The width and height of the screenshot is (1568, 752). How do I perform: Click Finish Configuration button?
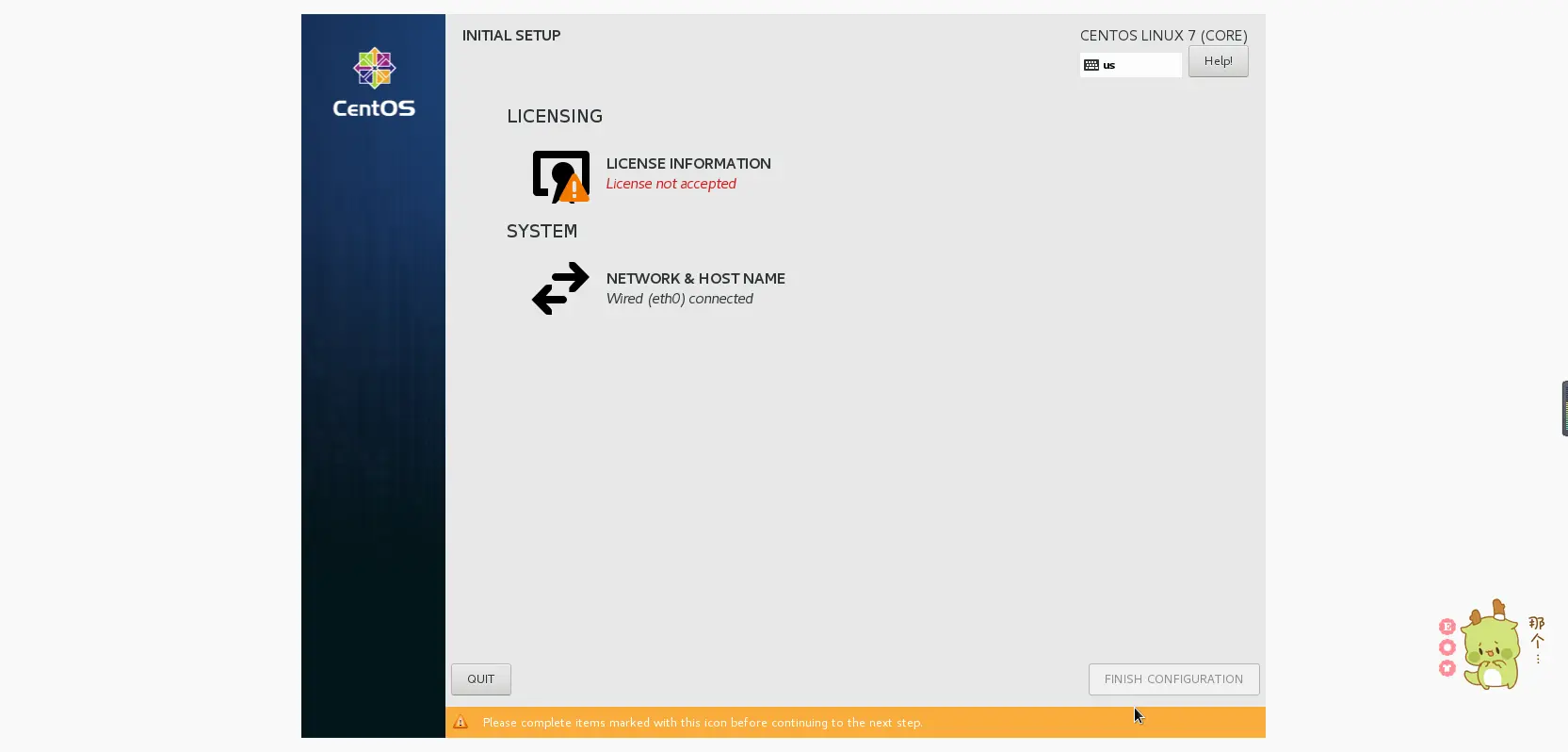click(1173, 679)
